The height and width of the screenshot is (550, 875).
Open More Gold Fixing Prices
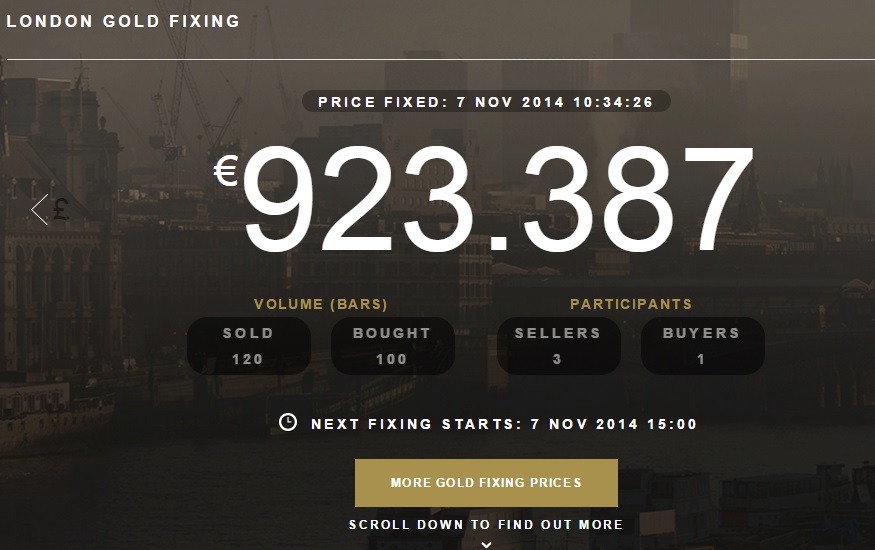[486, 483]
